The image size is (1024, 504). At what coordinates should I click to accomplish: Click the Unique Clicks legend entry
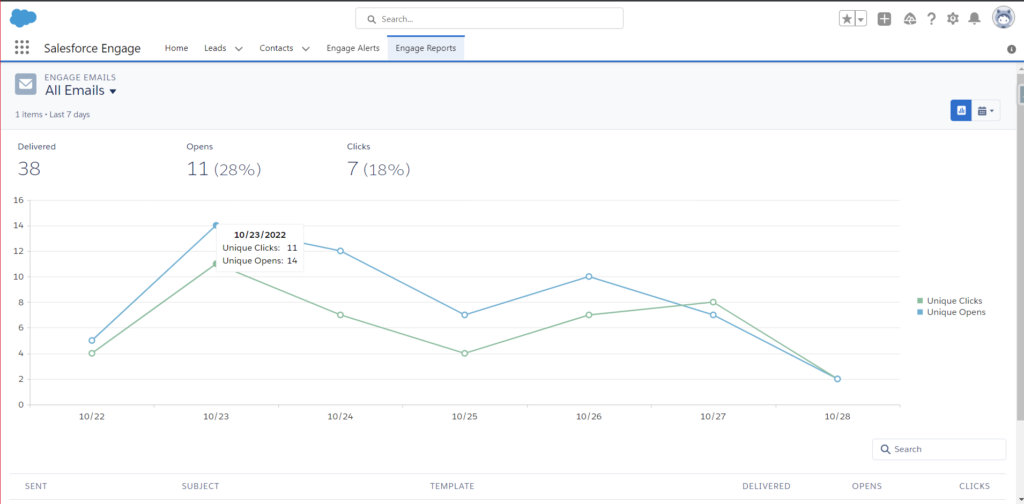click(950, 301)
